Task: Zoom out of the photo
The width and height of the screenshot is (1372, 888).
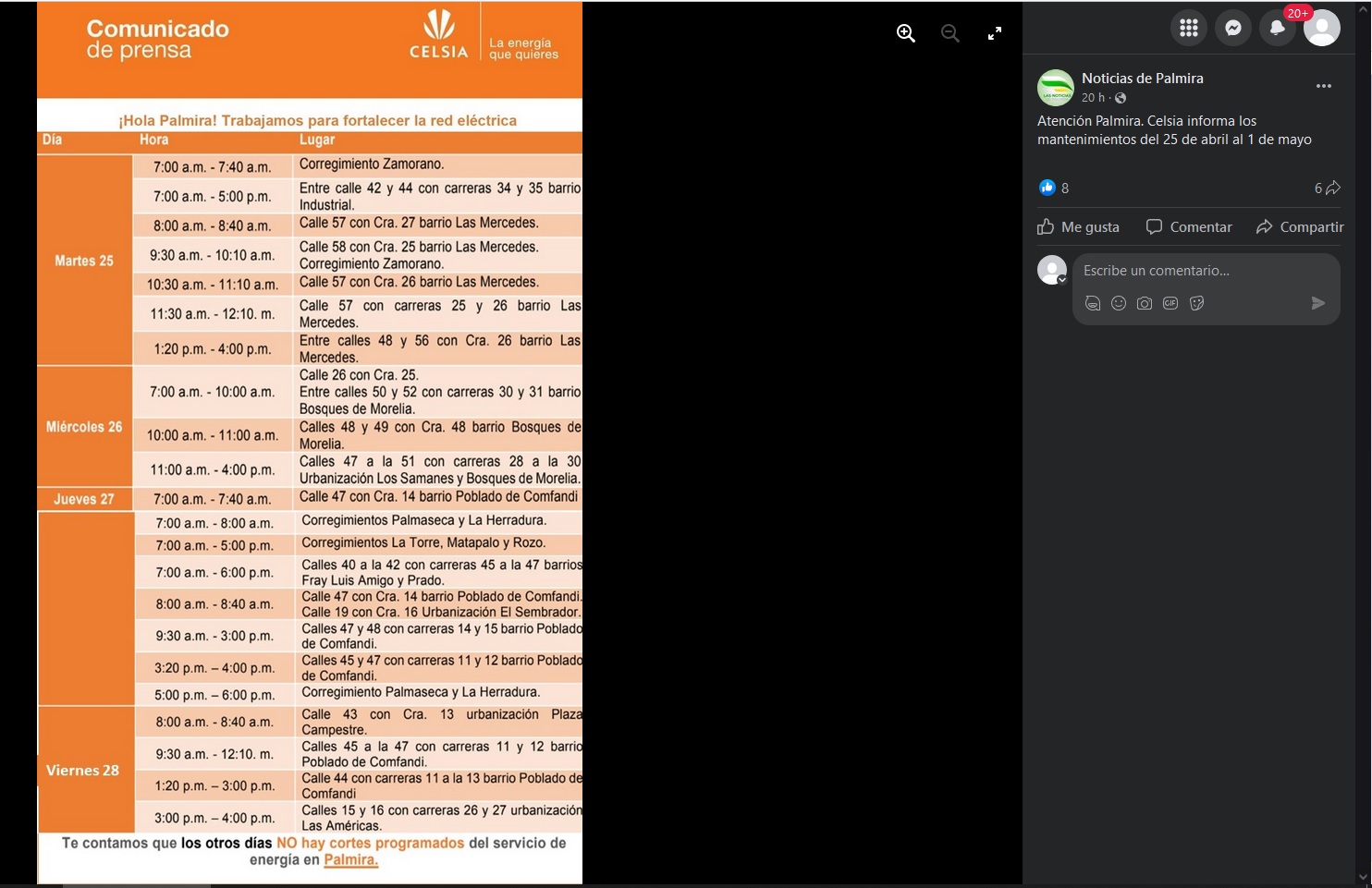Action: tap(949, 33)
